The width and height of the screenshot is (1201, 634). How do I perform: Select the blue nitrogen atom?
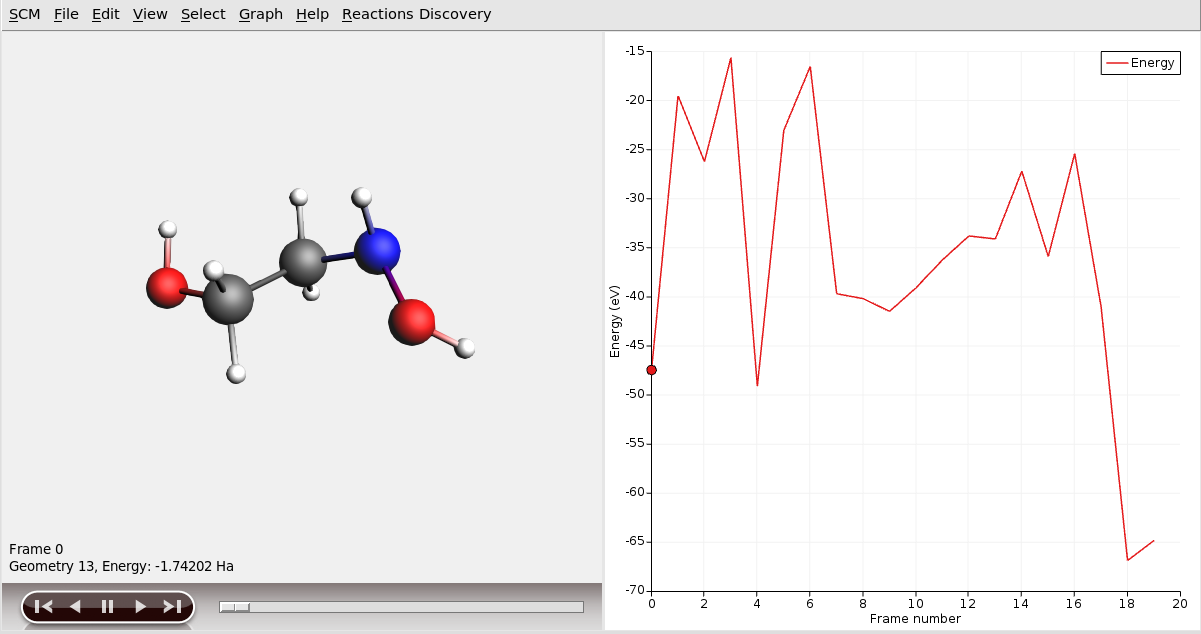(378, 250)
